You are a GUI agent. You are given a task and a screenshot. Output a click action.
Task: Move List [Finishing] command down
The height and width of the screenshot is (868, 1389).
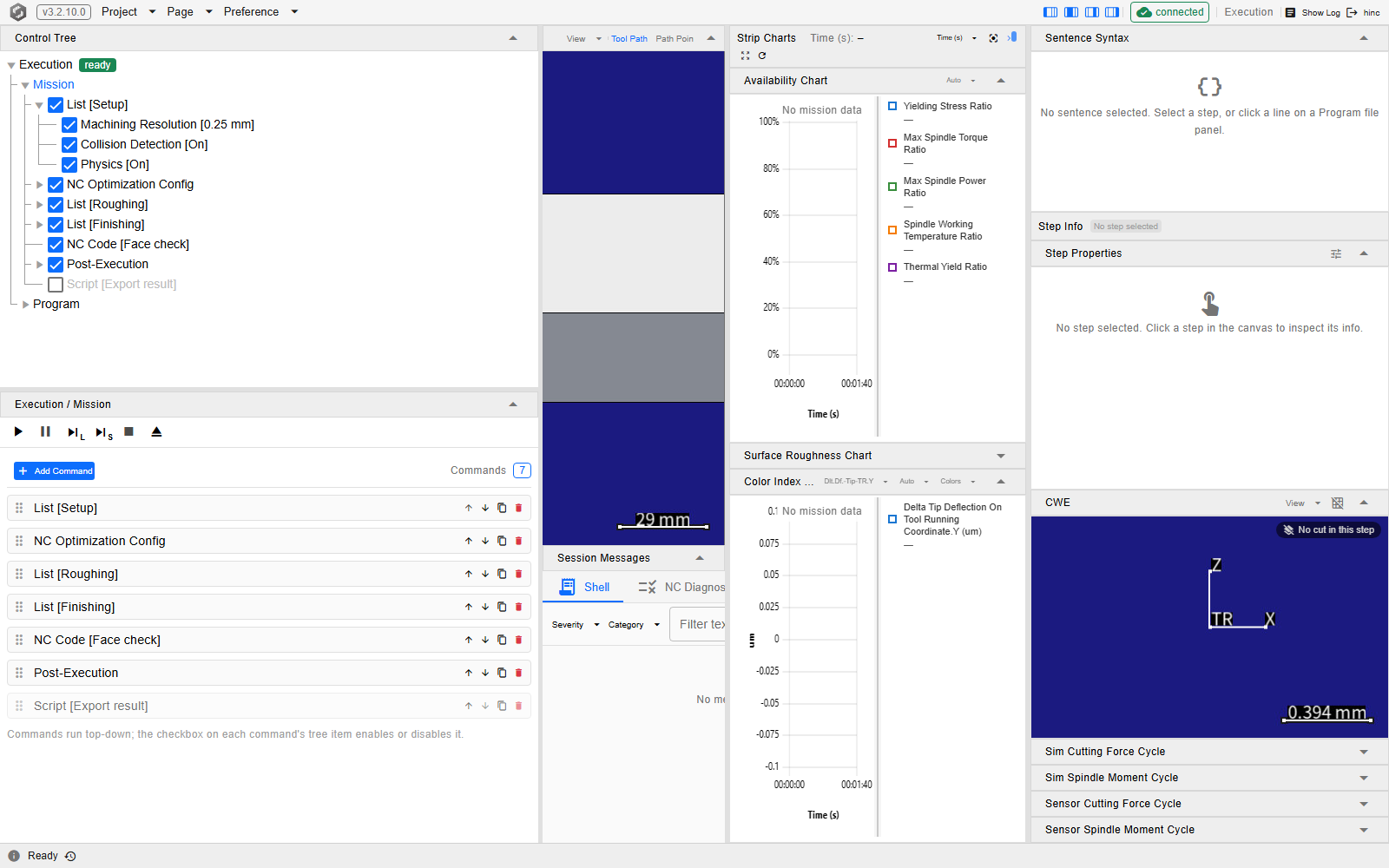click(x=485, y=607)
